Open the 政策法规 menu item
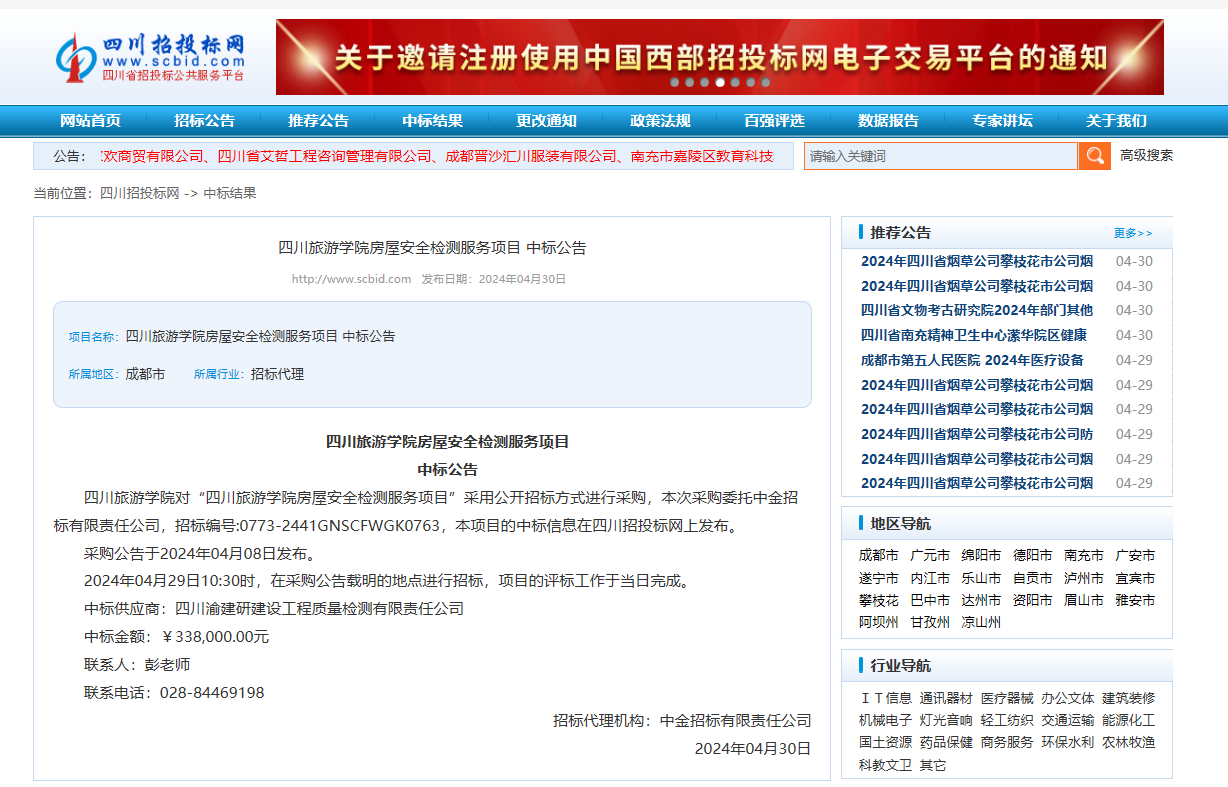The image size is (1228, 787). click(x=660, y=121)
